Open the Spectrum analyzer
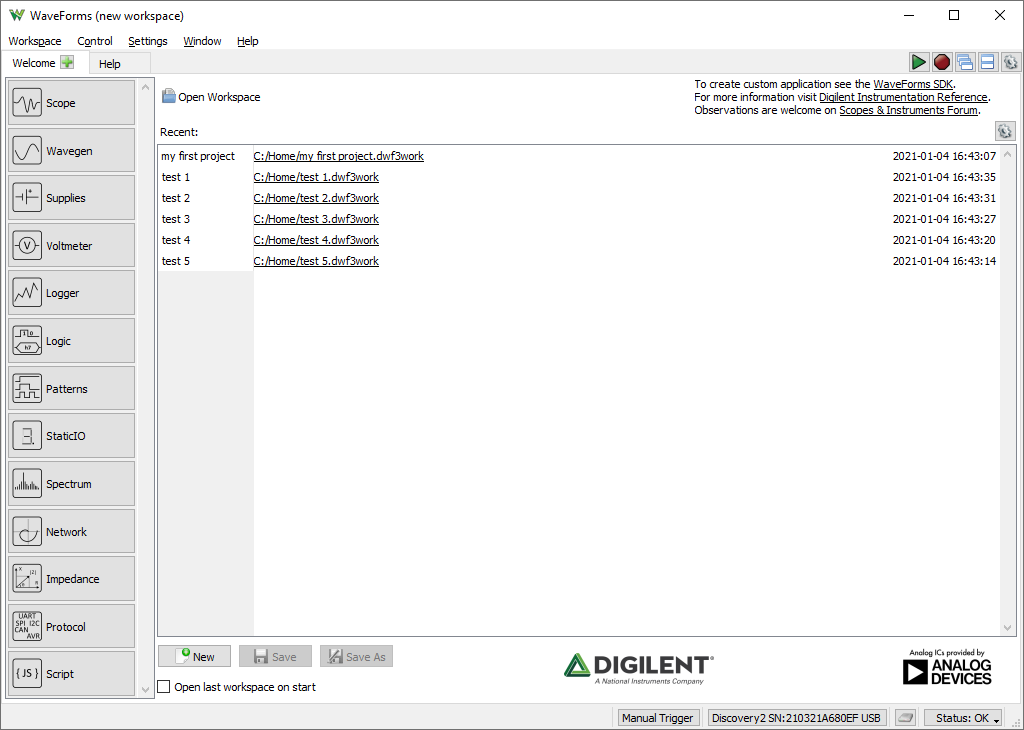 click(71, 484)
